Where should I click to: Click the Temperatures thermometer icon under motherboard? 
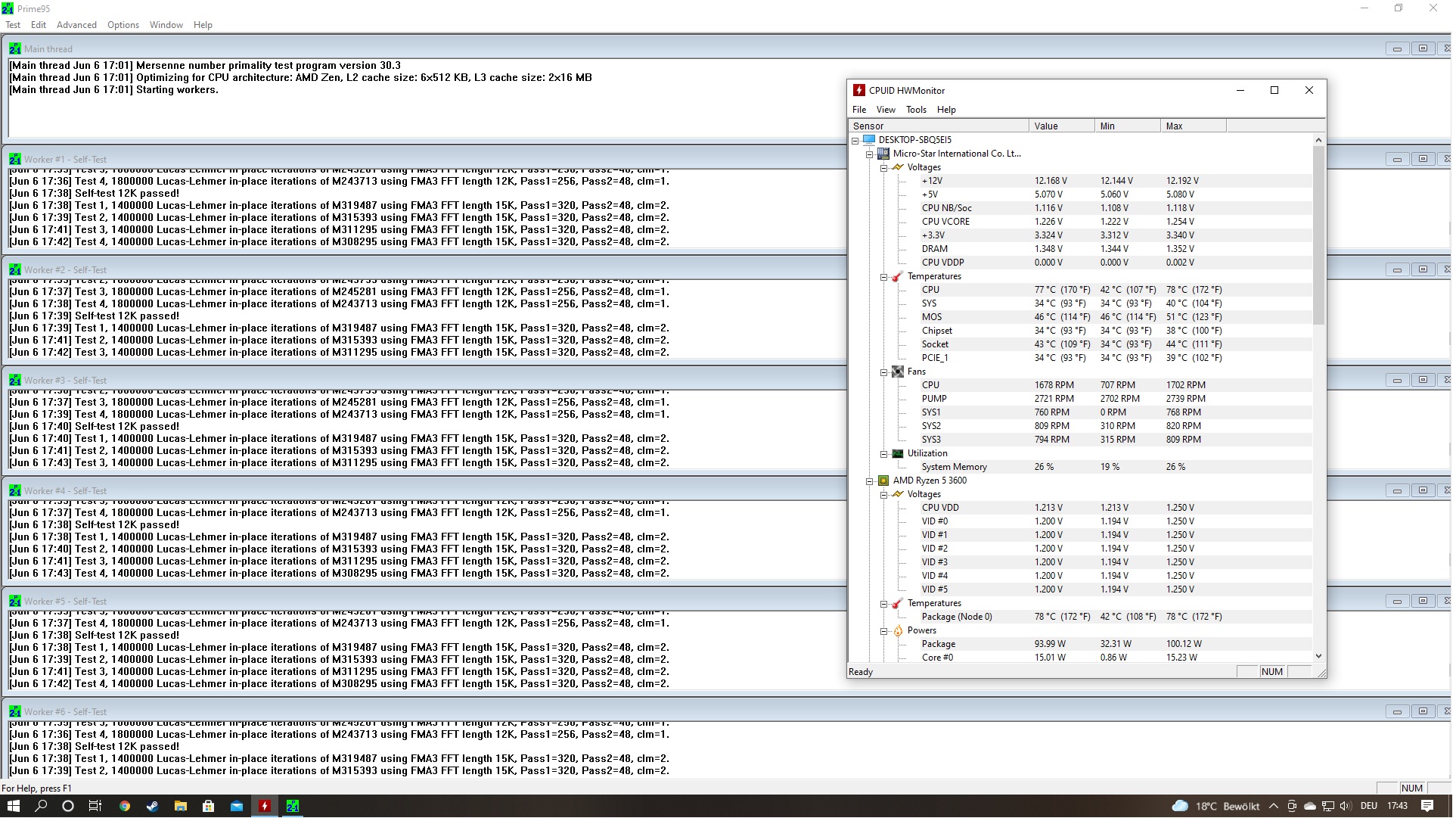click(897, 277)
